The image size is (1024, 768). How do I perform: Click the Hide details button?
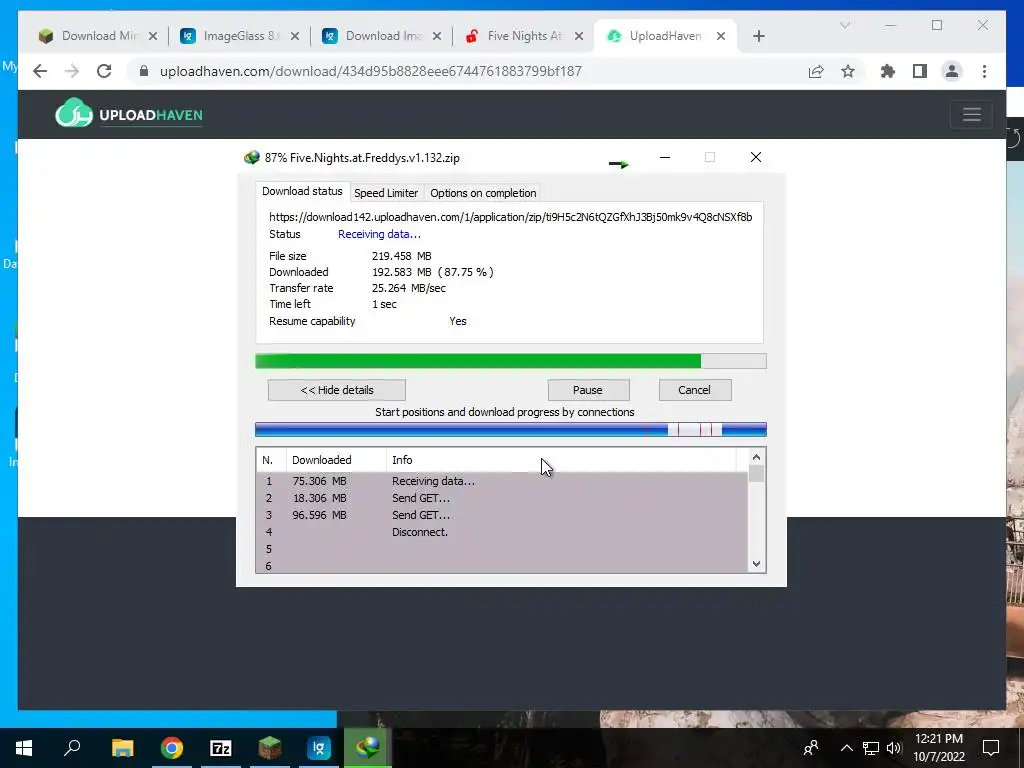(x=337, y=390)
